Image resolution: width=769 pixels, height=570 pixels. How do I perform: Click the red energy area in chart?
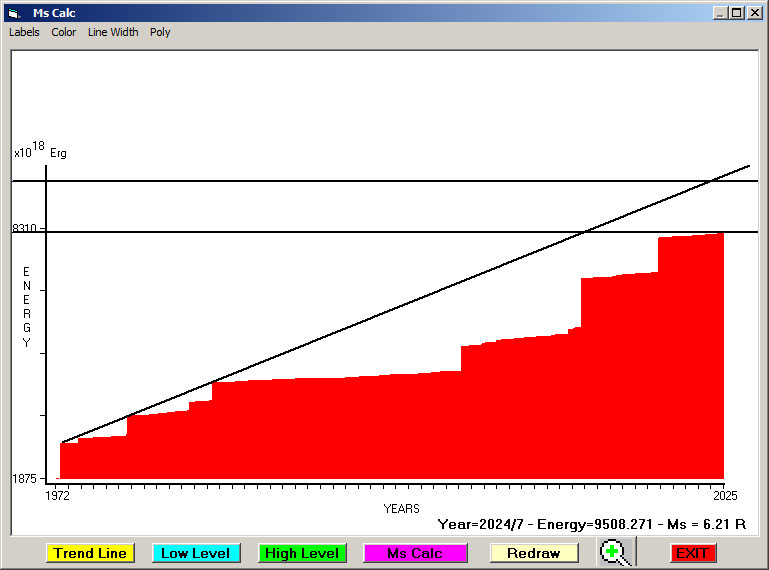pos(400,430)
